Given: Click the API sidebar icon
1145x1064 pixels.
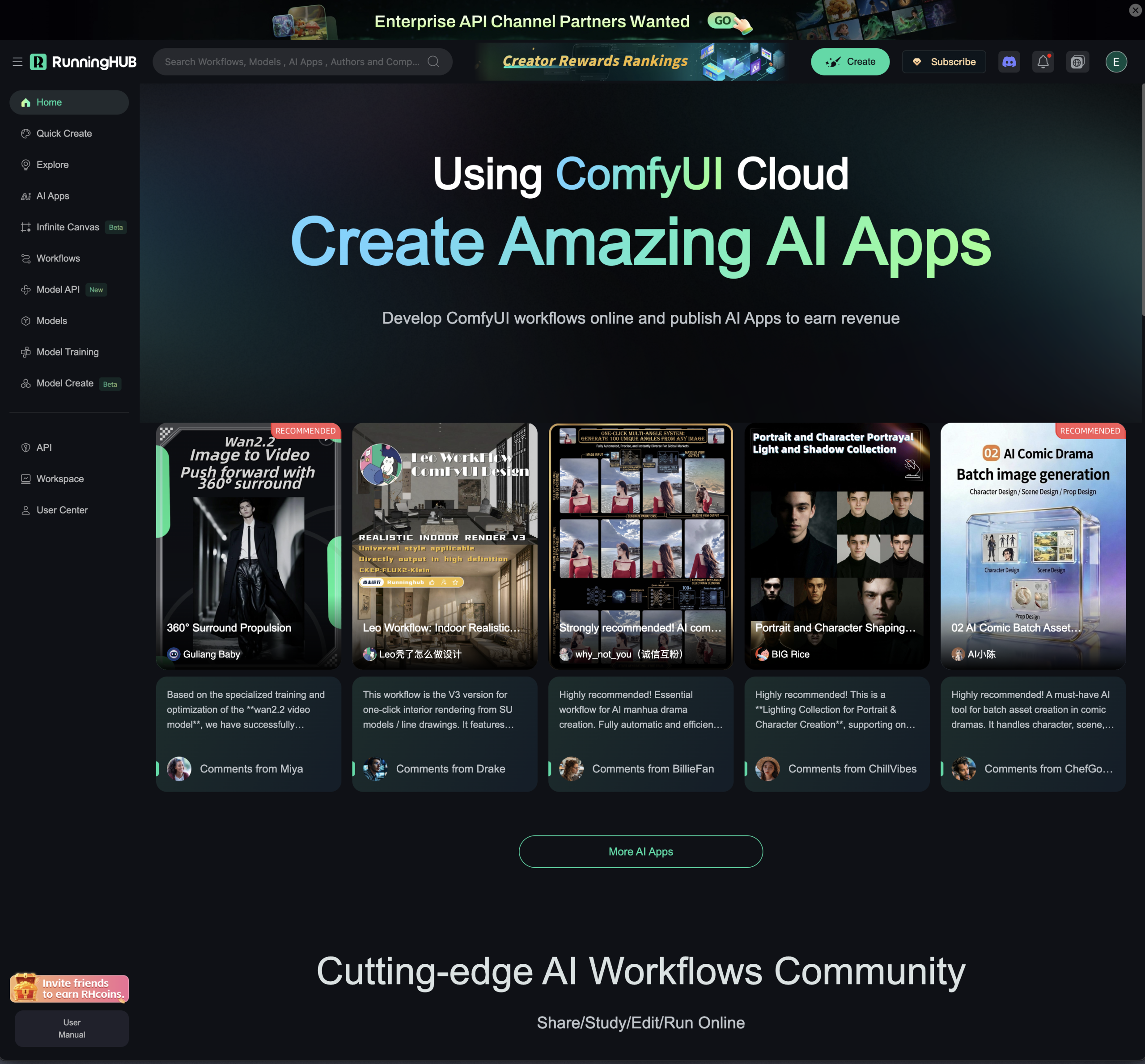Looking at the screenshot, I should (x=25, y=447).
